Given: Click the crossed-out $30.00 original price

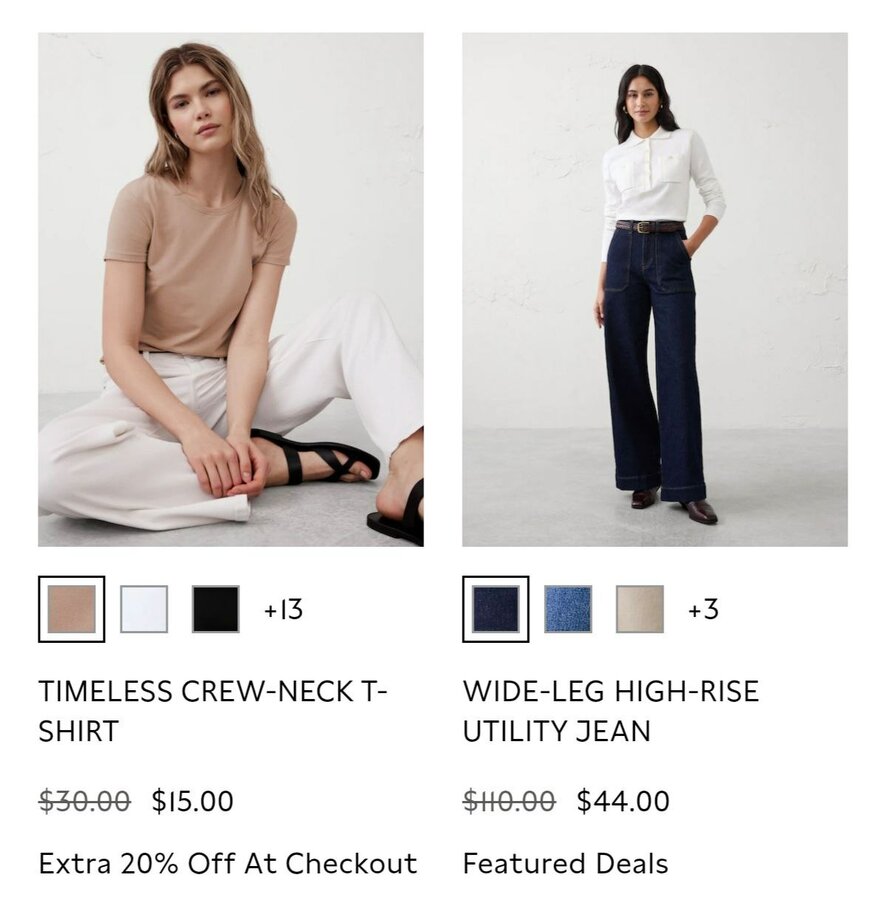Looking at the screenshot, I should point(84,801).
